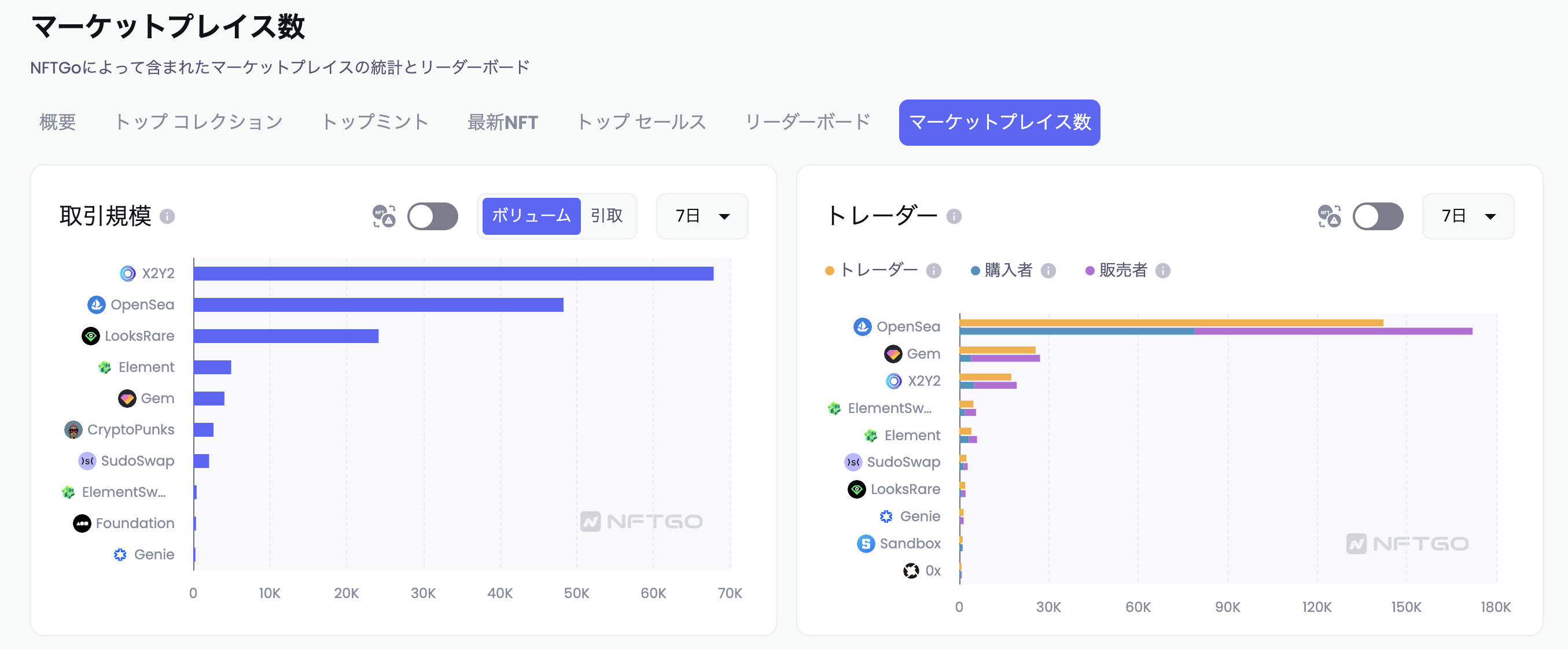Switch to トップミント tab
The width and height of the screenshot is (1568, 649).
tap(375, 122)
